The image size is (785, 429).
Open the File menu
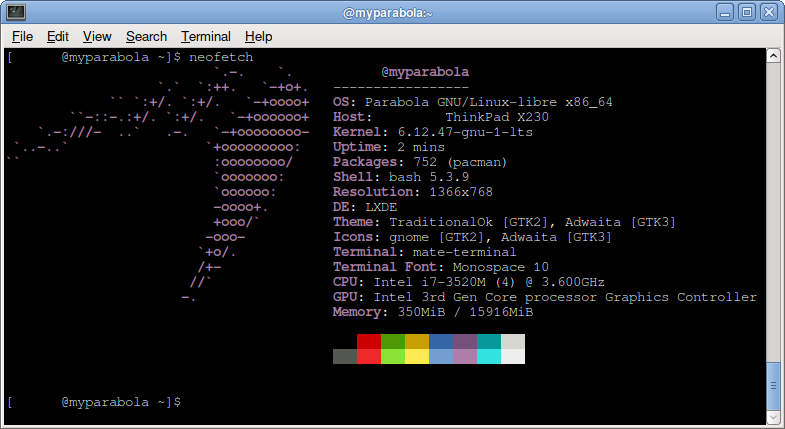23,37
